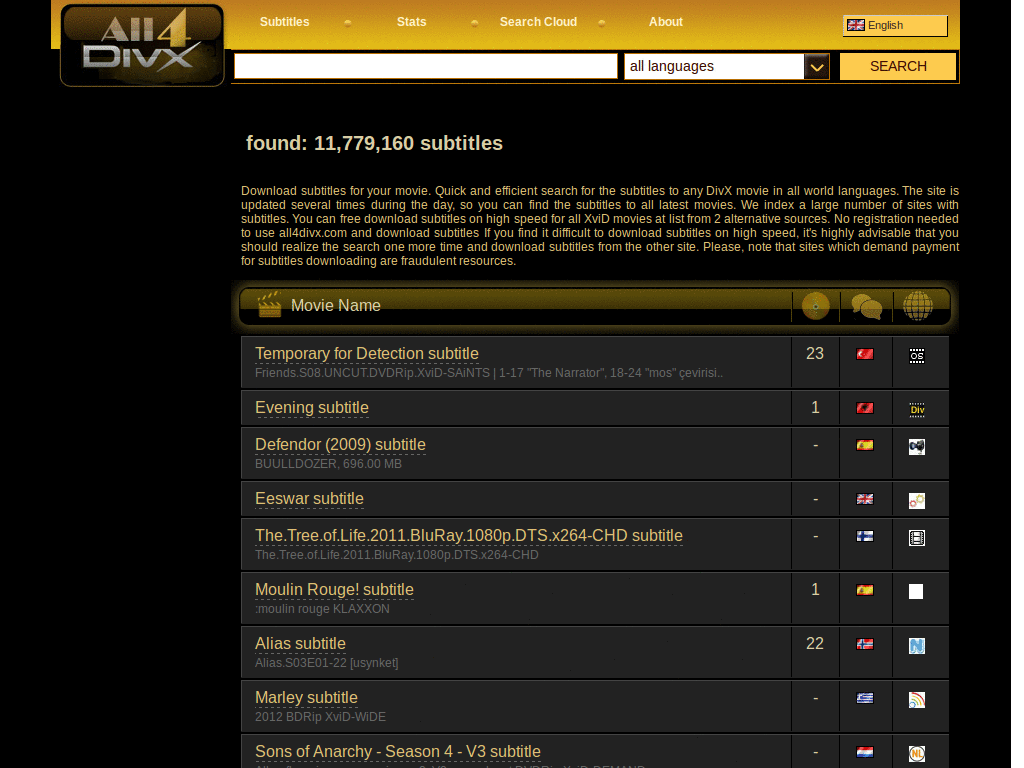The height and width of the screenshot is (768, 1024).
Task: Click Friends.S08.UNCUT release description text
Action: [488, 373]
